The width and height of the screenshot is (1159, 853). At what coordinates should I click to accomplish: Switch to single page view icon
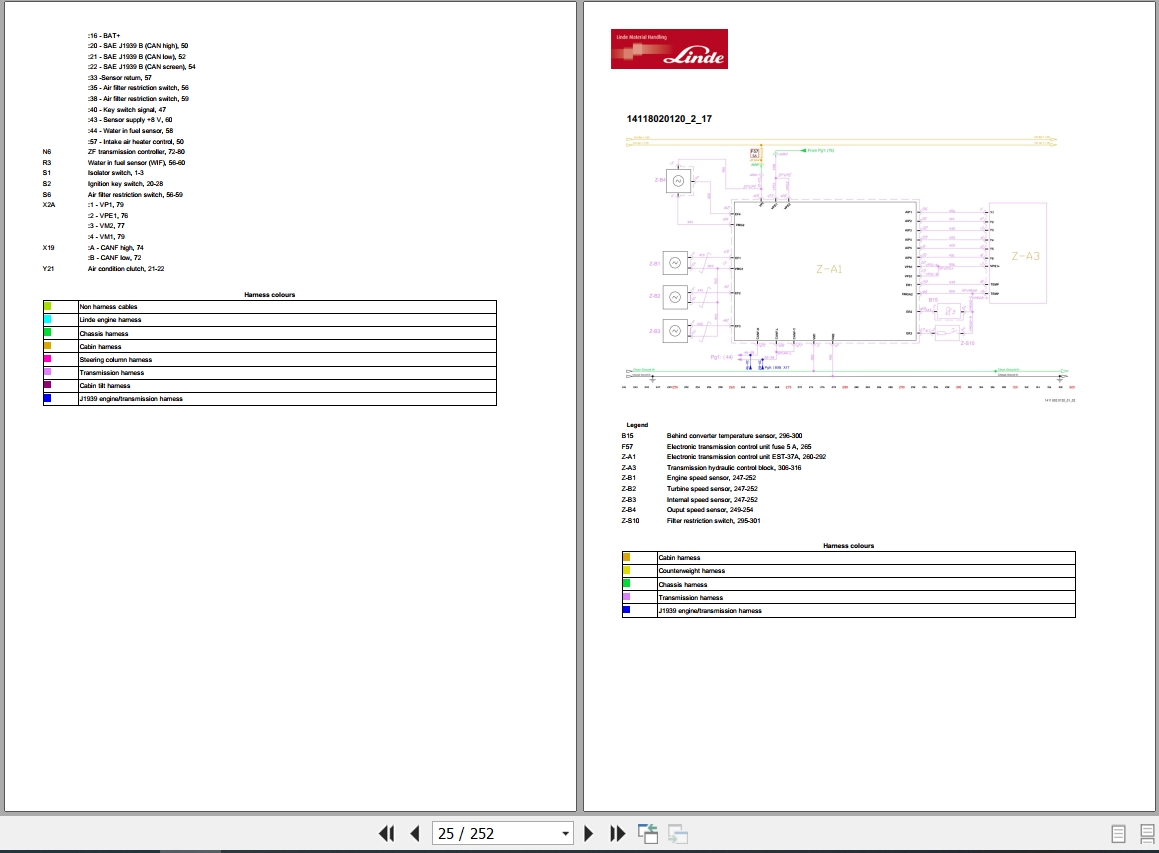[1118, 834]
